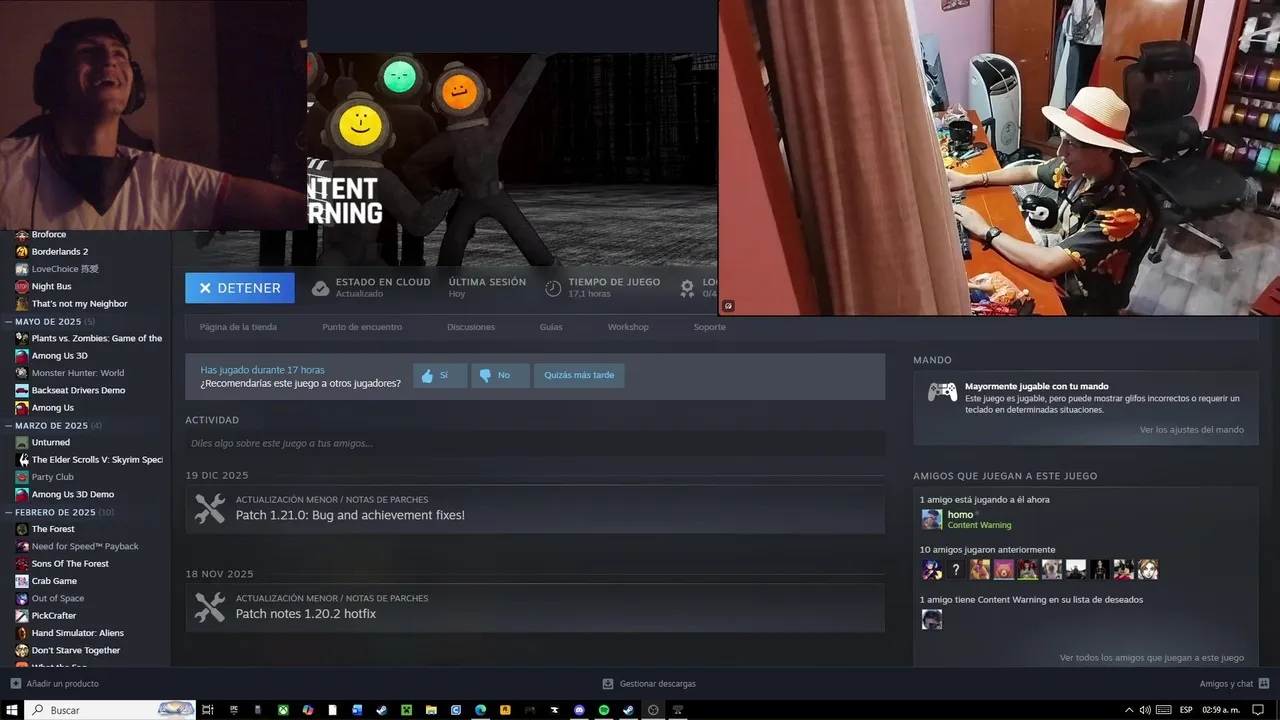Click Plants vs. Zombies game icon

(22, 338)
